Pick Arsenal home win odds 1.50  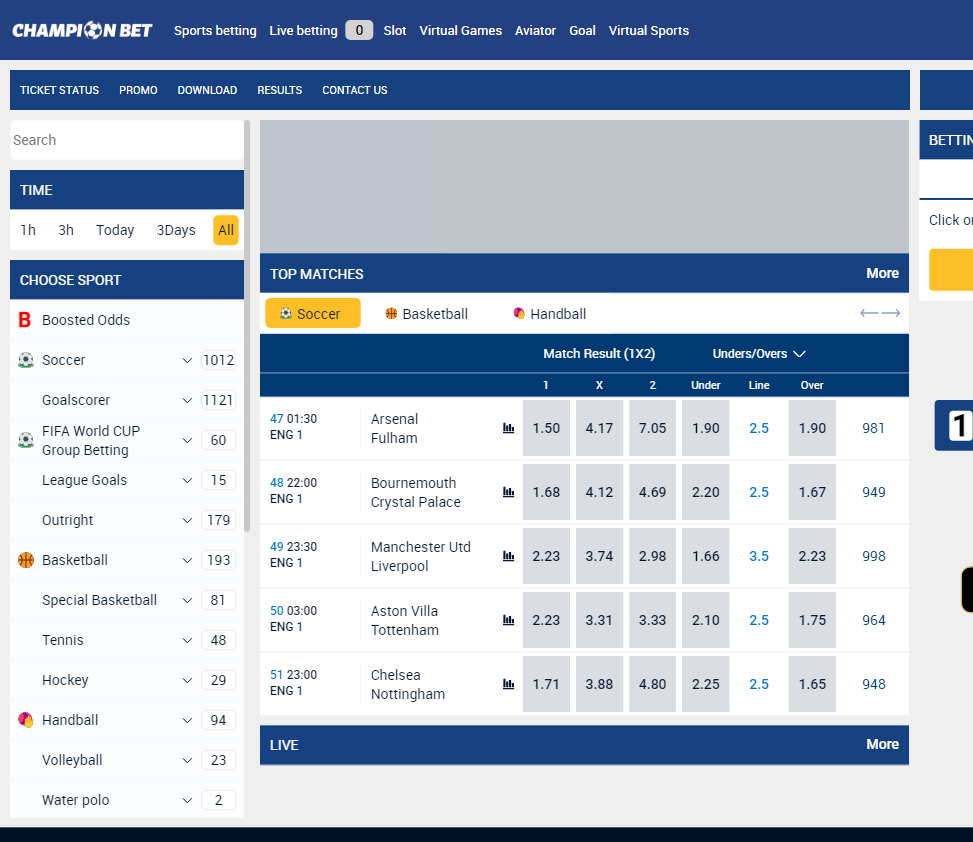[x=546, y=428]
